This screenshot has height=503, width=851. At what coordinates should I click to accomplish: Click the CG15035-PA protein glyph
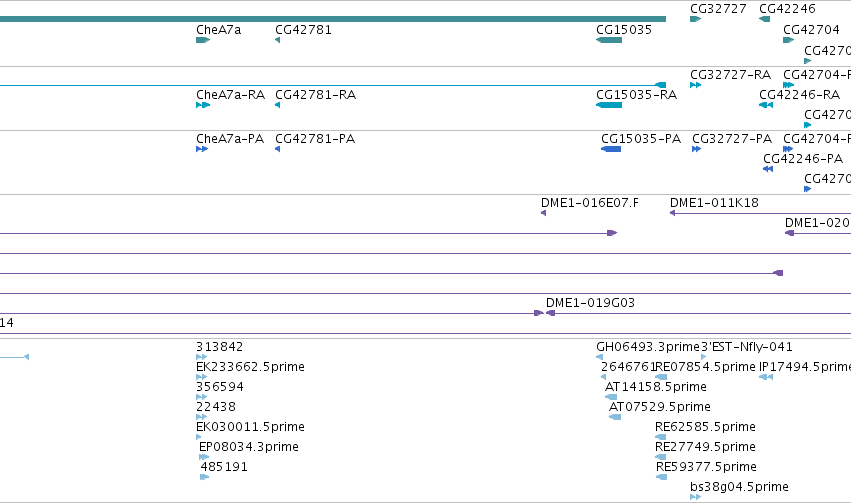[611, 149]
